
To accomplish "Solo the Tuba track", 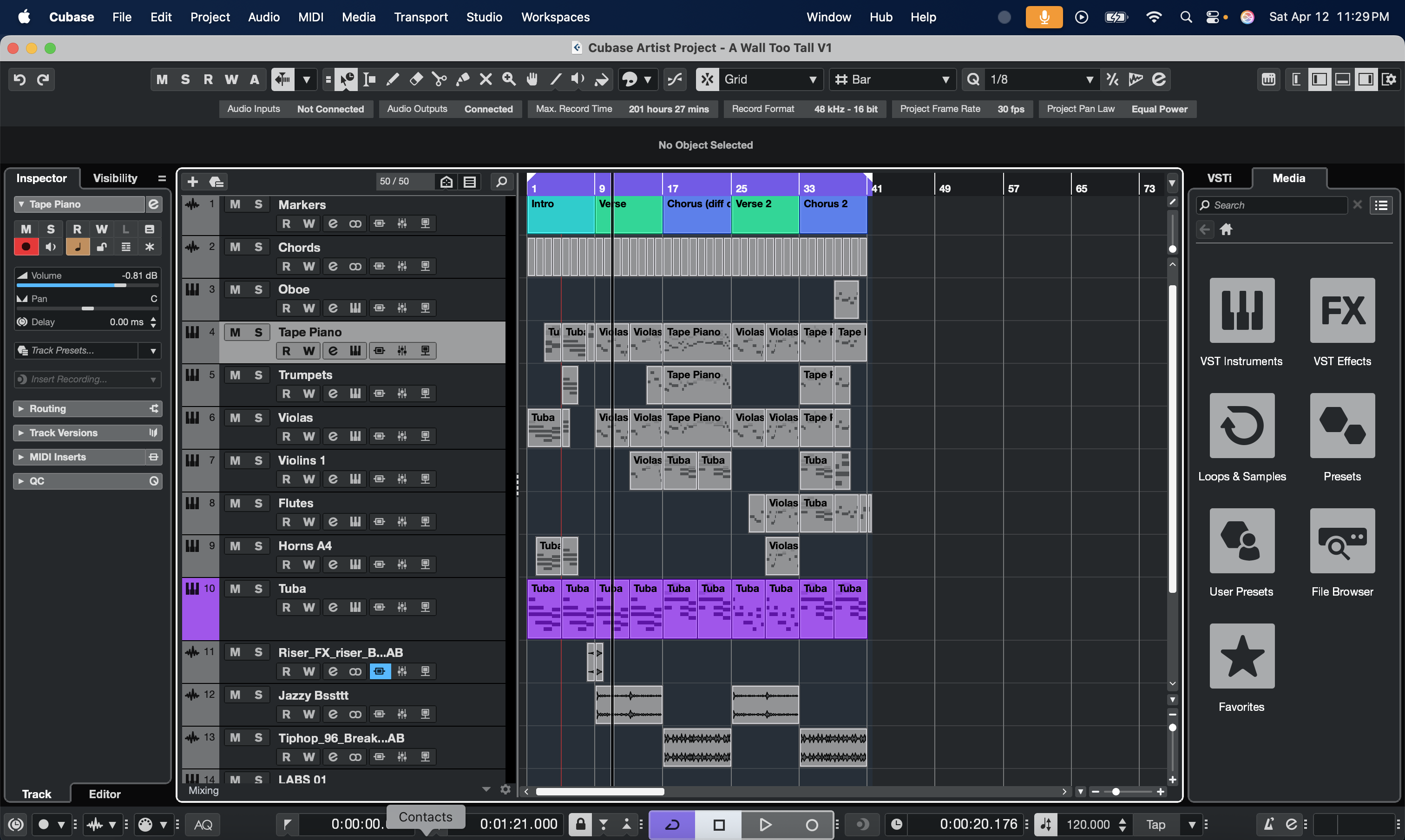I will coord(258,589).
